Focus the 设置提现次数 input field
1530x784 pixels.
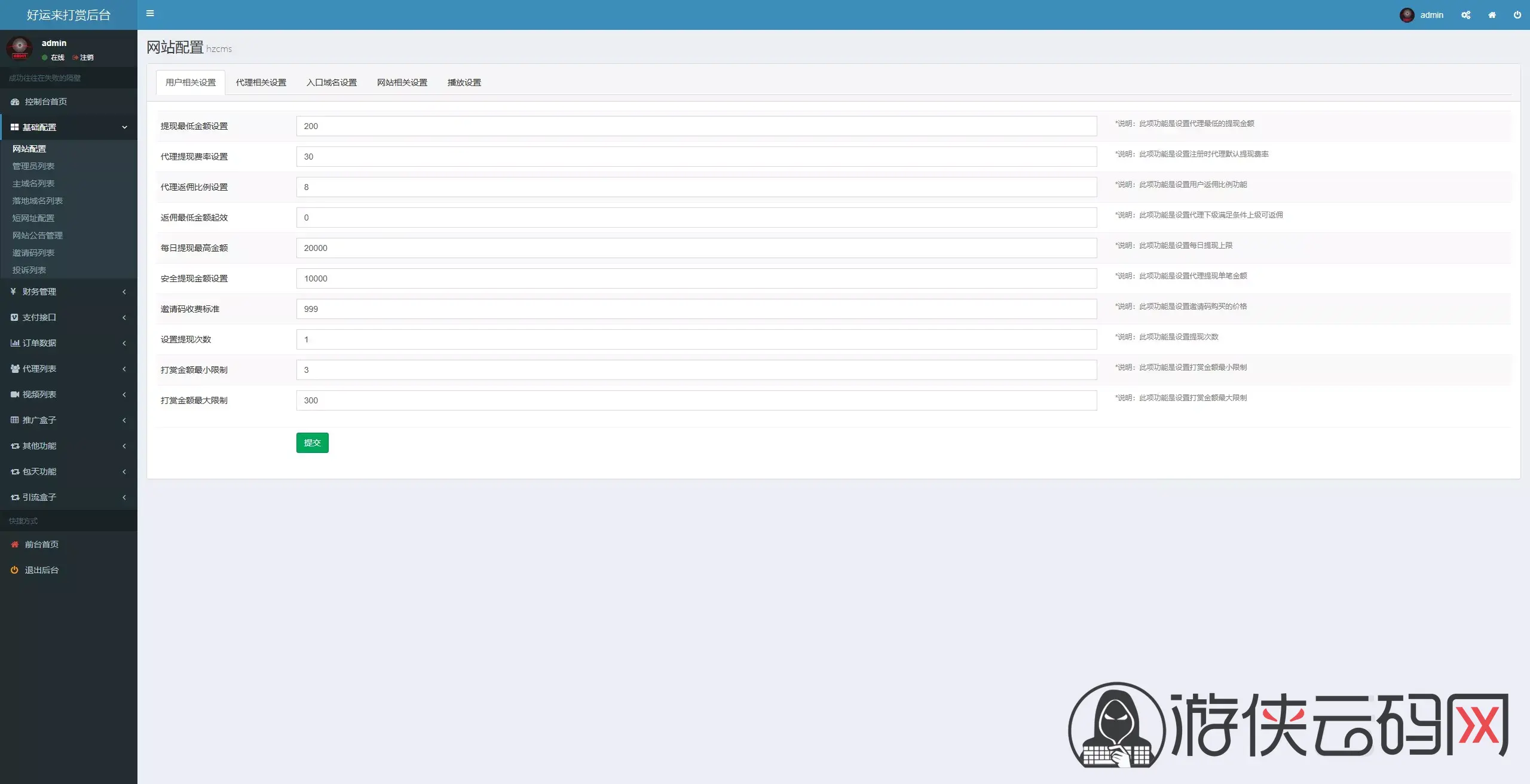tap(696, 339)
